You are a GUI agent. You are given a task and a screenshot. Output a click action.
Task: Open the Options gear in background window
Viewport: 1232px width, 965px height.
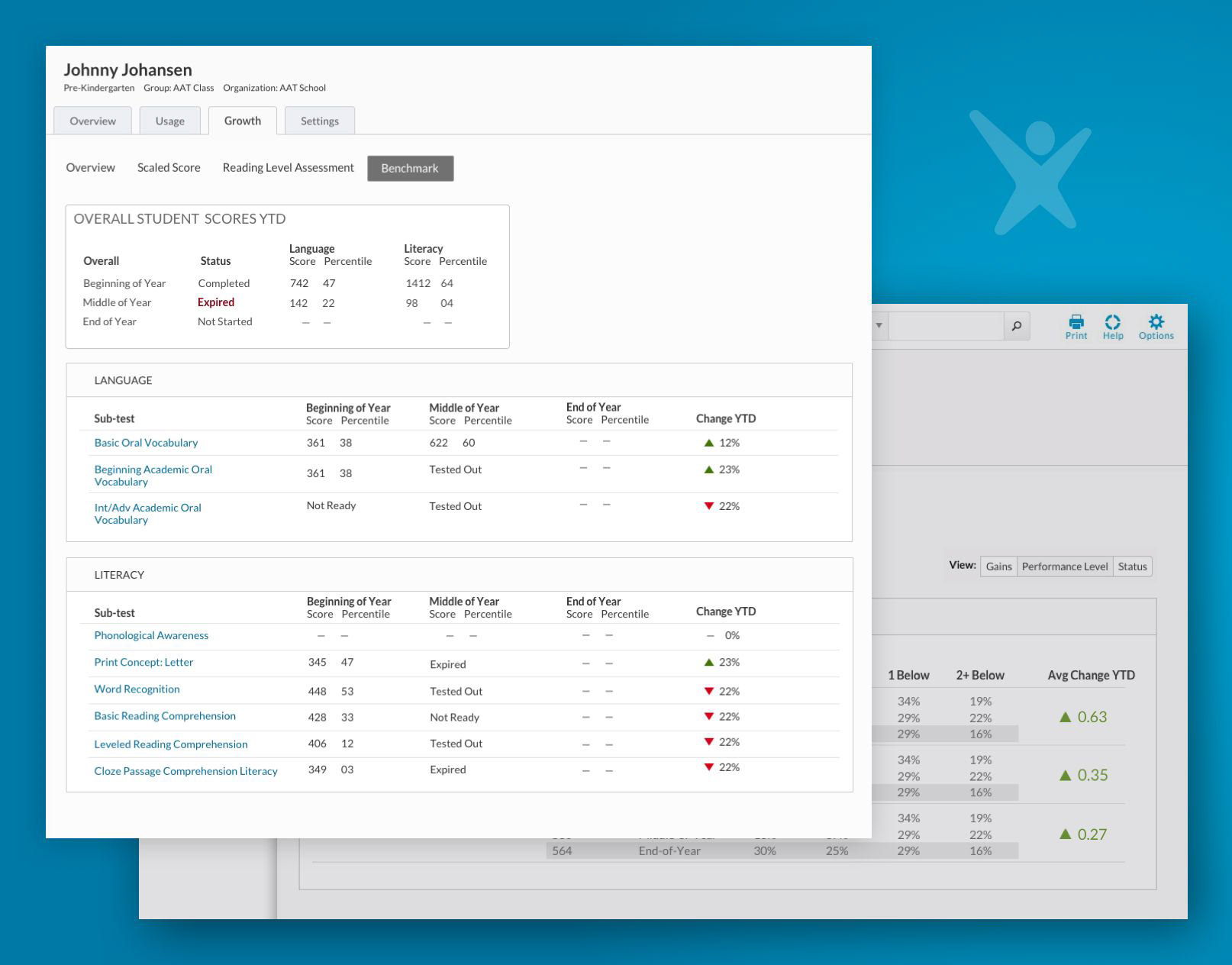pos(1156,326)
